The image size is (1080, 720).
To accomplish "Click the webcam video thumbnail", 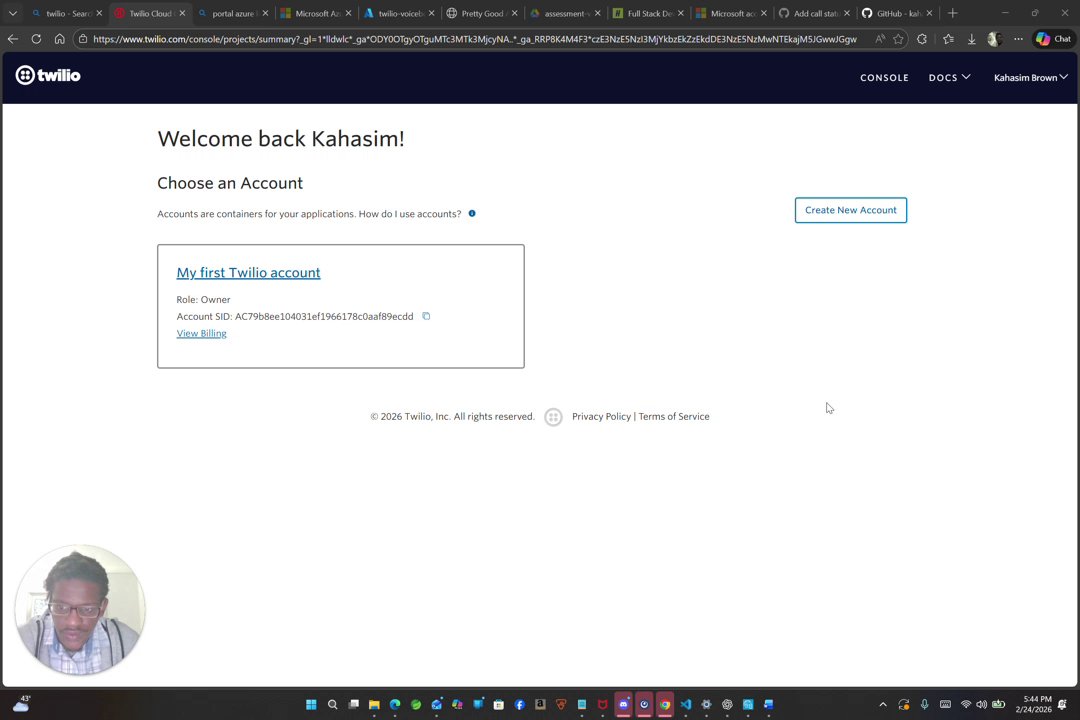I will pos(80,610).
